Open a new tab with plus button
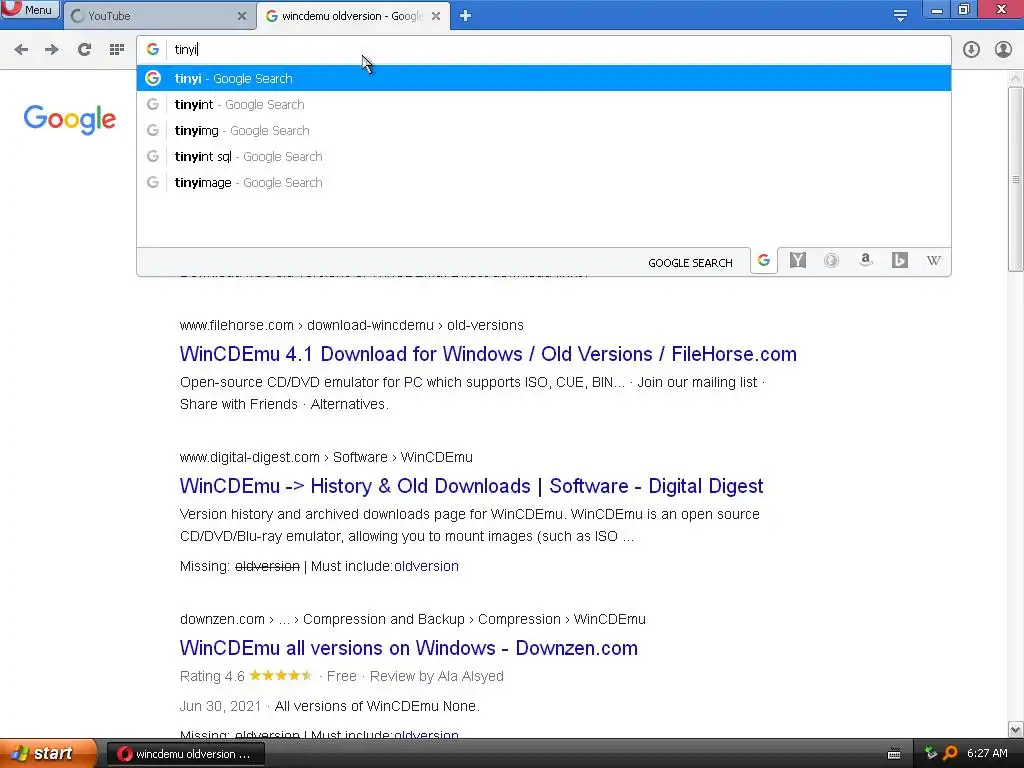This screenshot has height=768, width=1024. tap(465, 16)
